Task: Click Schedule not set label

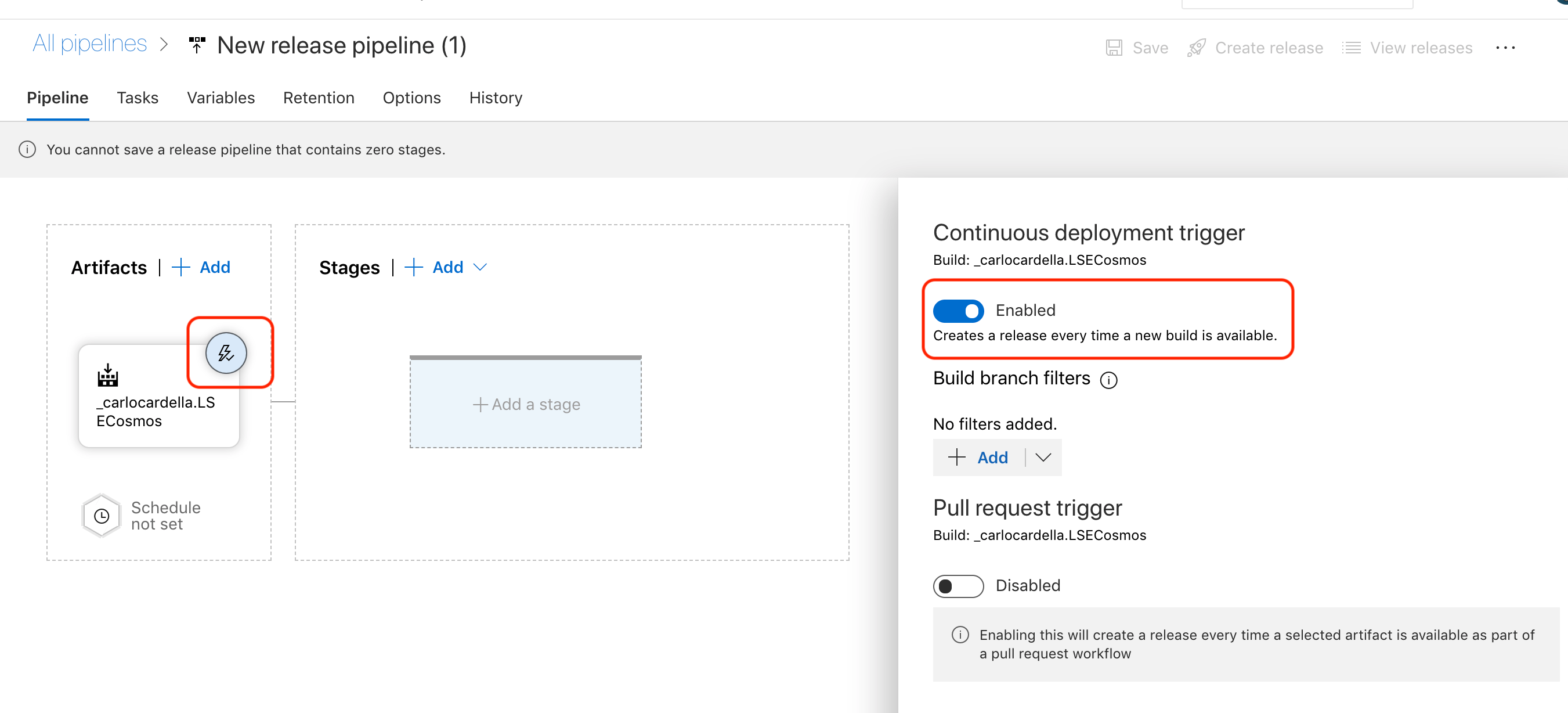Action: click(x=165, y=516)
